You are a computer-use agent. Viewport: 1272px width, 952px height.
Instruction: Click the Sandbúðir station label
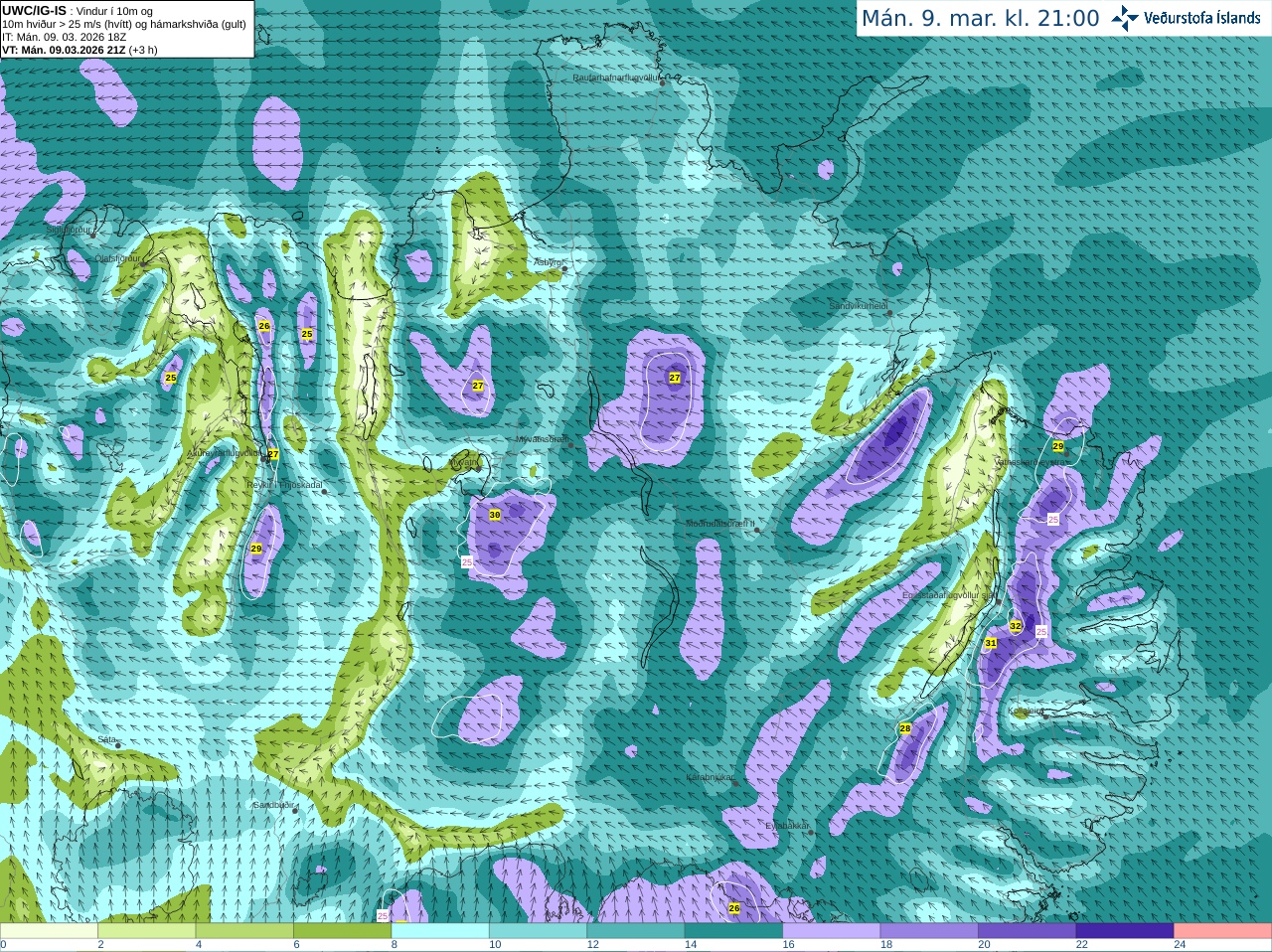(273, 805)
